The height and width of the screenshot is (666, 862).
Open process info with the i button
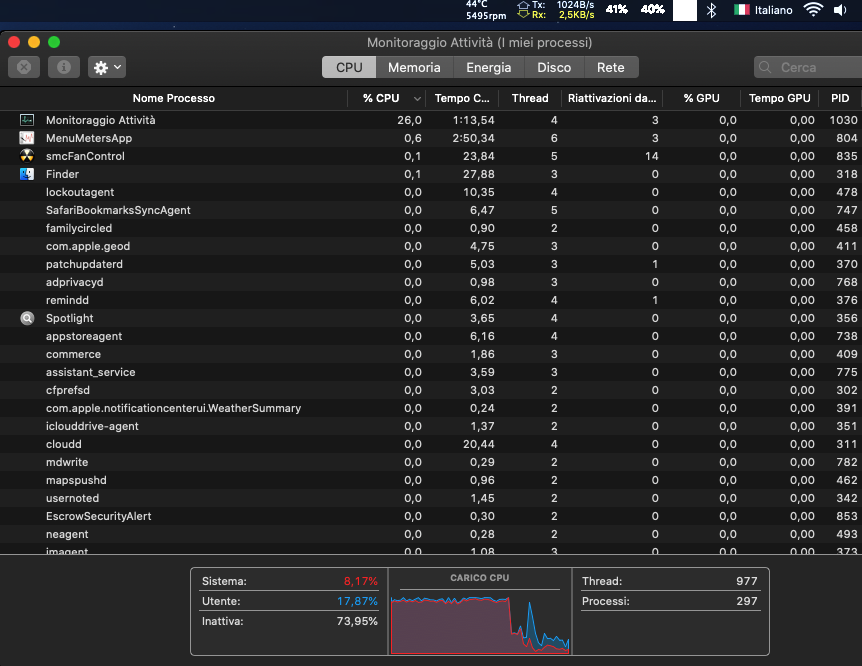(x=64, y=67)
